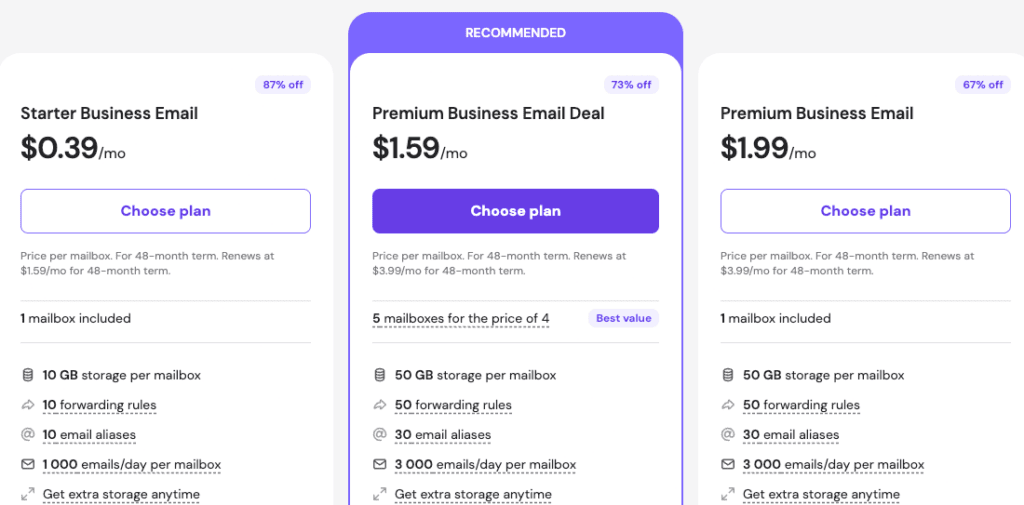The width and height of the screenshot is (1024, 505).
Task: Click "1 000 emails/day per mailbox" text
Action: [x=131, y=464]
